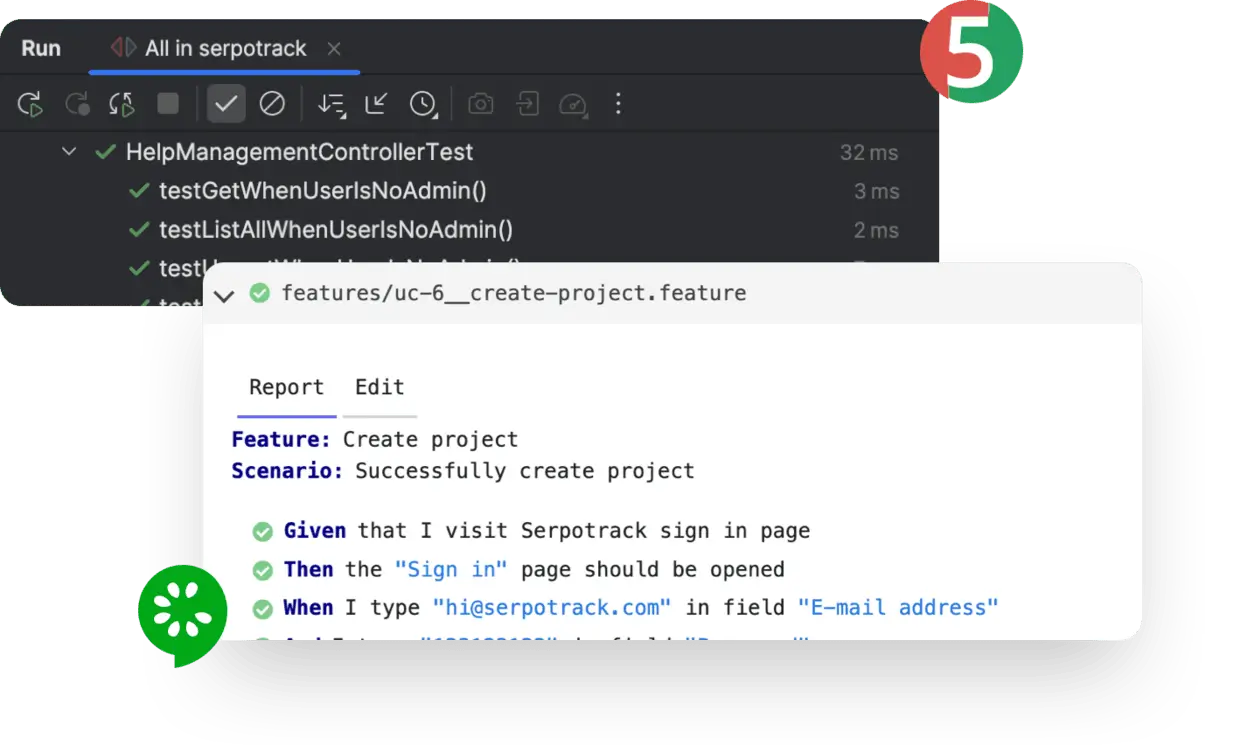Click the Import Test Results icon
This screenshot has height=745, width=1254.
click(x=528, y=103)
